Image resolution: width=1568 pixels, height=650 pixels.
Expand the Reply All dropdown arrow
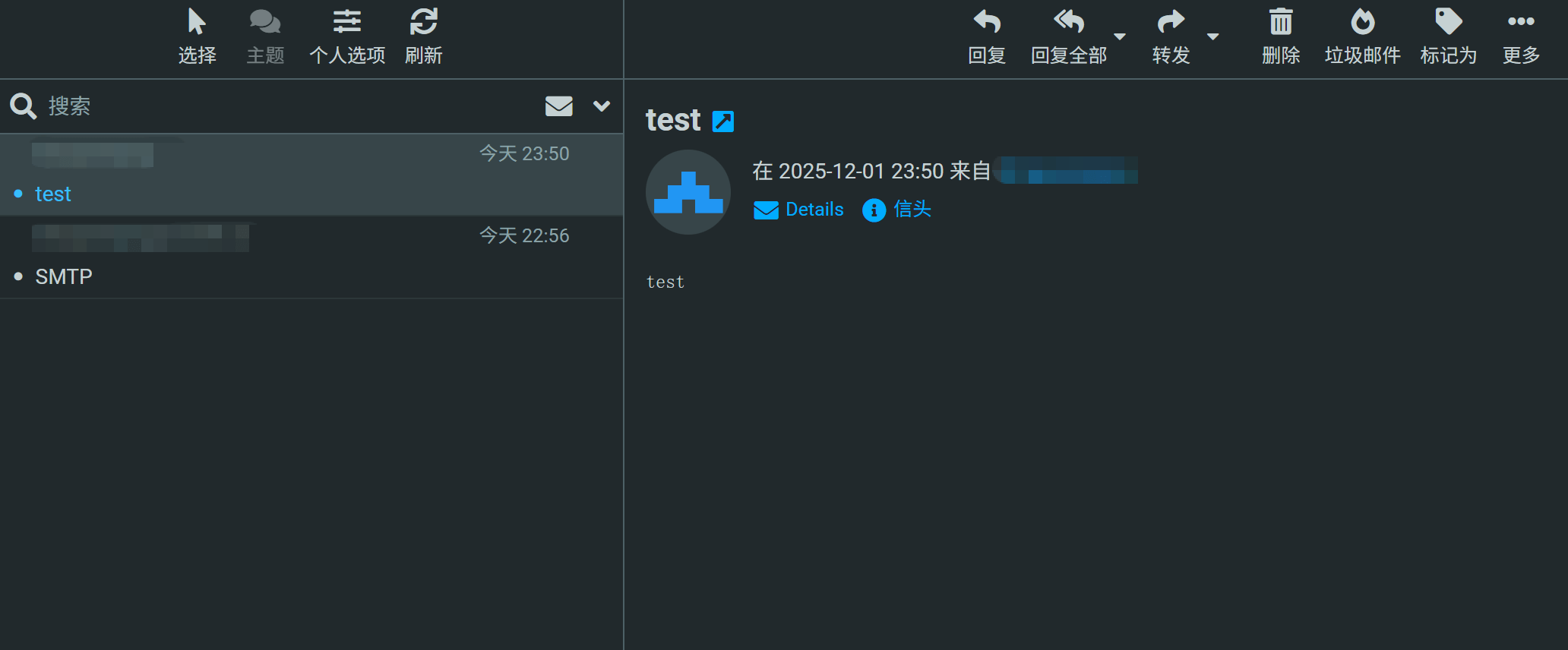1120,36
